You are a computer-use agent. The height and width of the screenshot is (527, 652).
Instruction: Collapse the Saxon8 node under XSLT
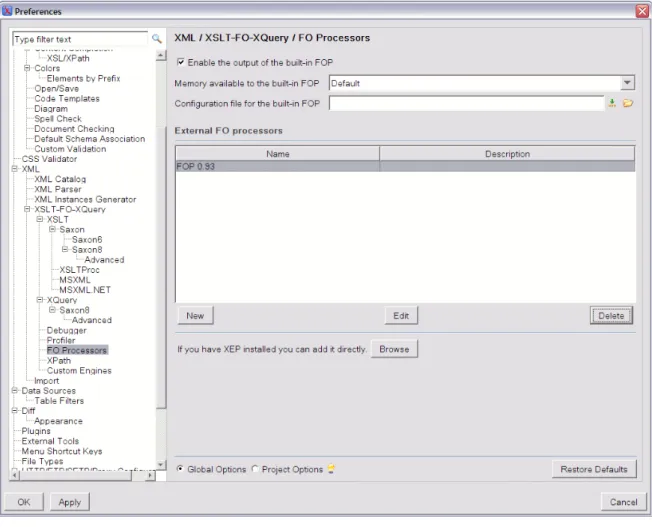64,250
